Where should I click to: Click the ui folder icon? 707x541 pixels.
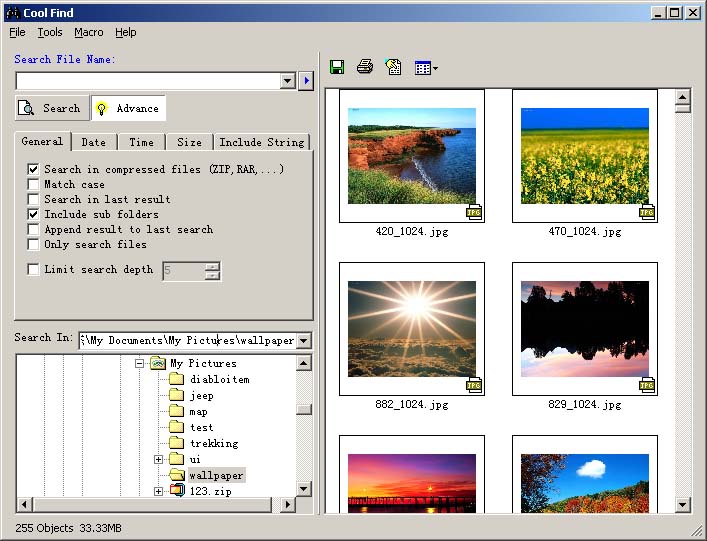click(176, 459)
